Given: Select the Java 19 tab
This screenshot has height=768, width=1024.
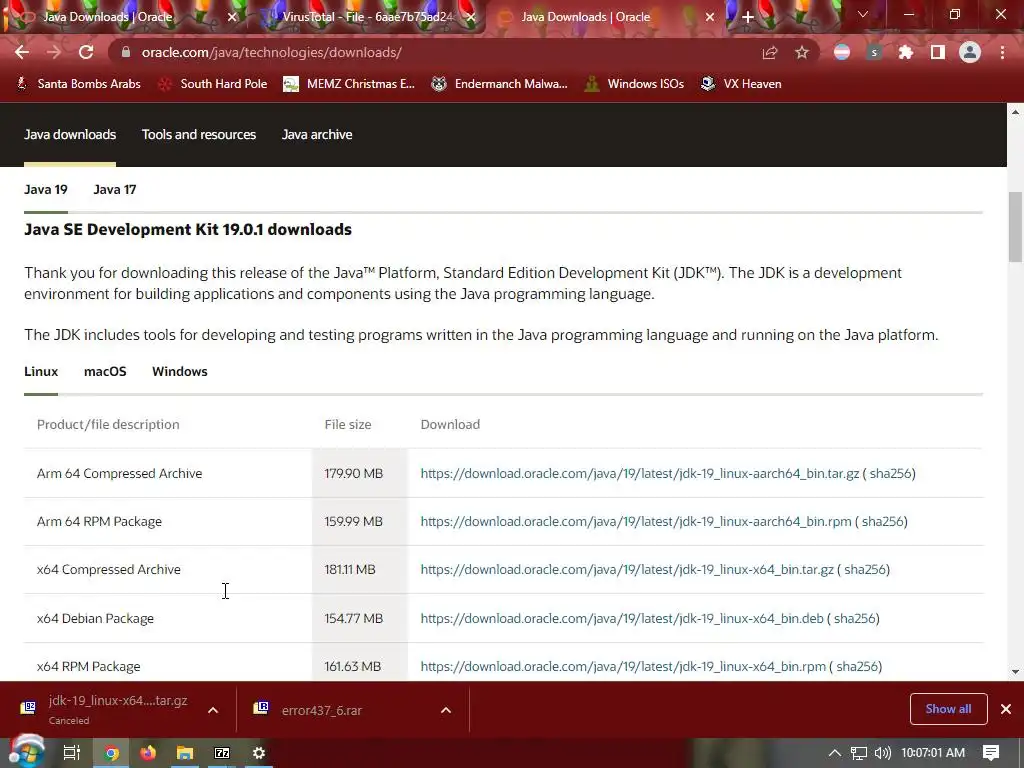Looking at the screenshot, I should click(x=46, y=189).
